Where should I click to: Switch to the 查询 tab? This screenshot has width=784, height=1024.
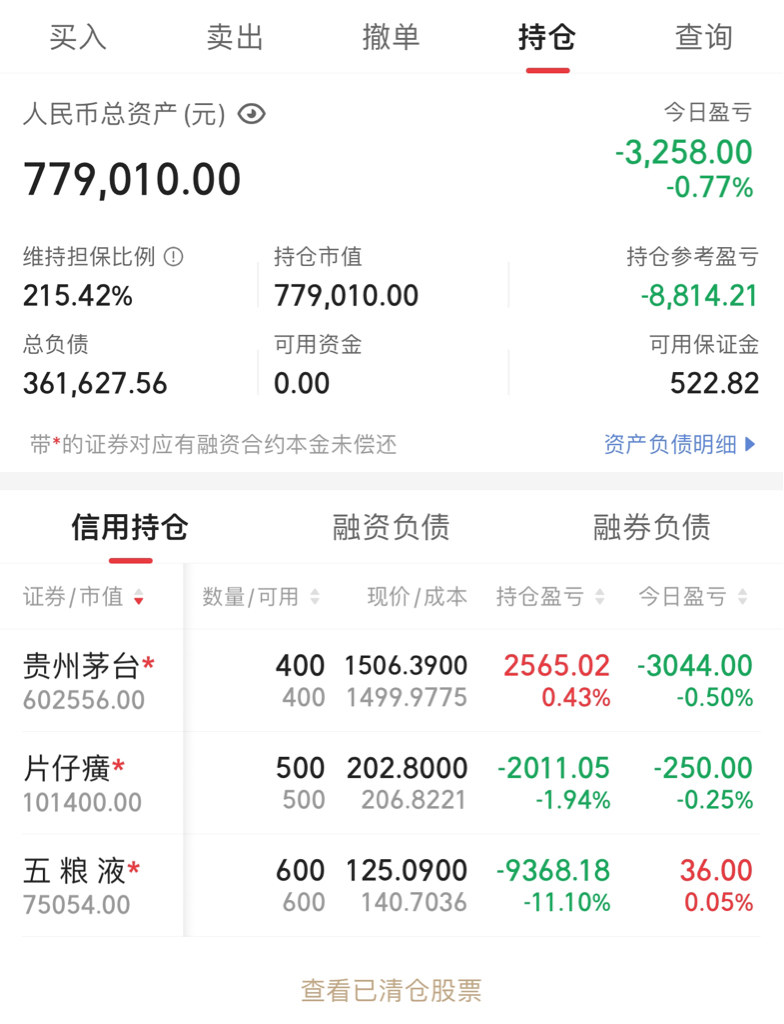704,37
